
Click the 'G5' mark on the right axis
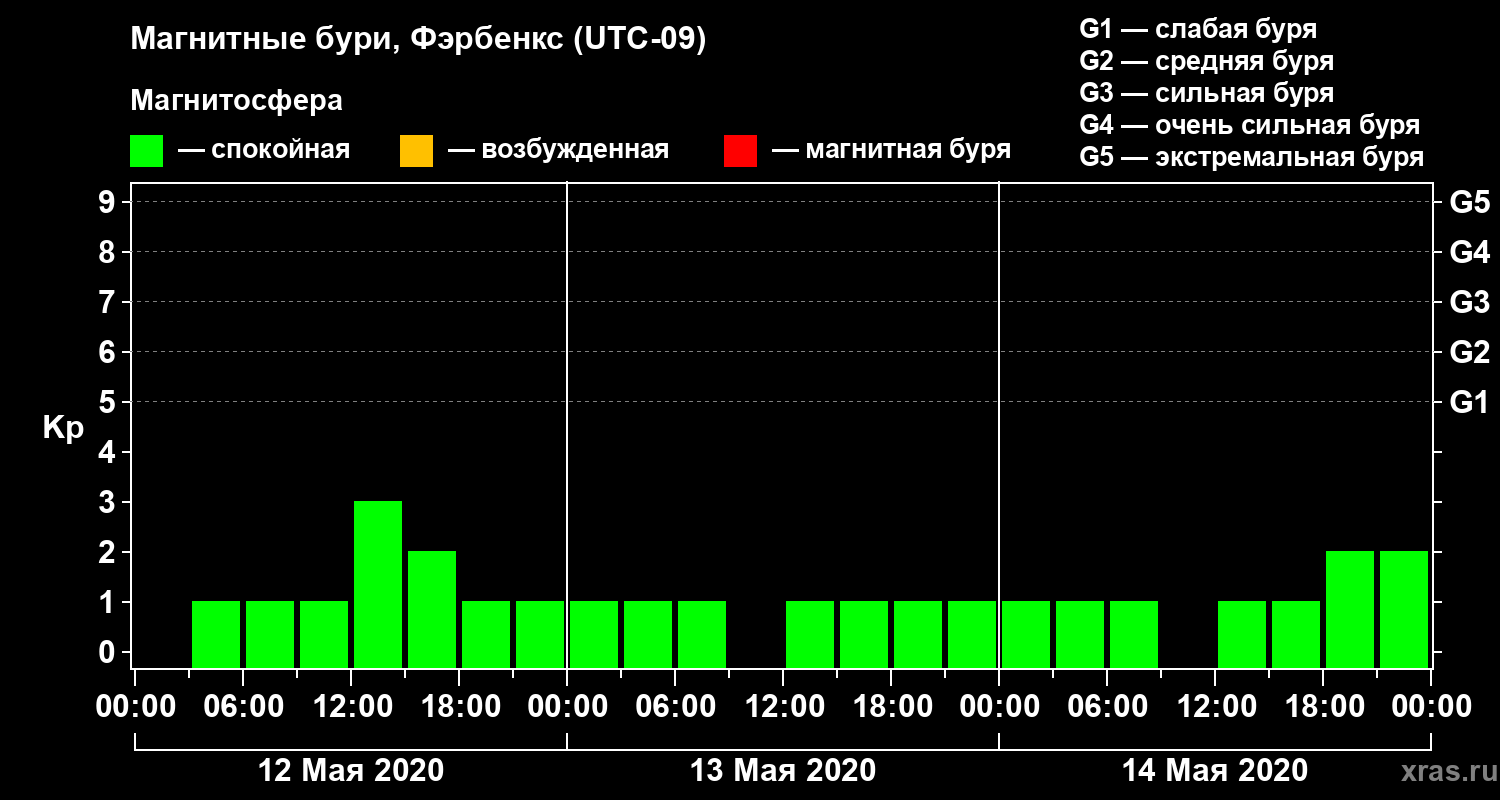tap(1469, 202)
